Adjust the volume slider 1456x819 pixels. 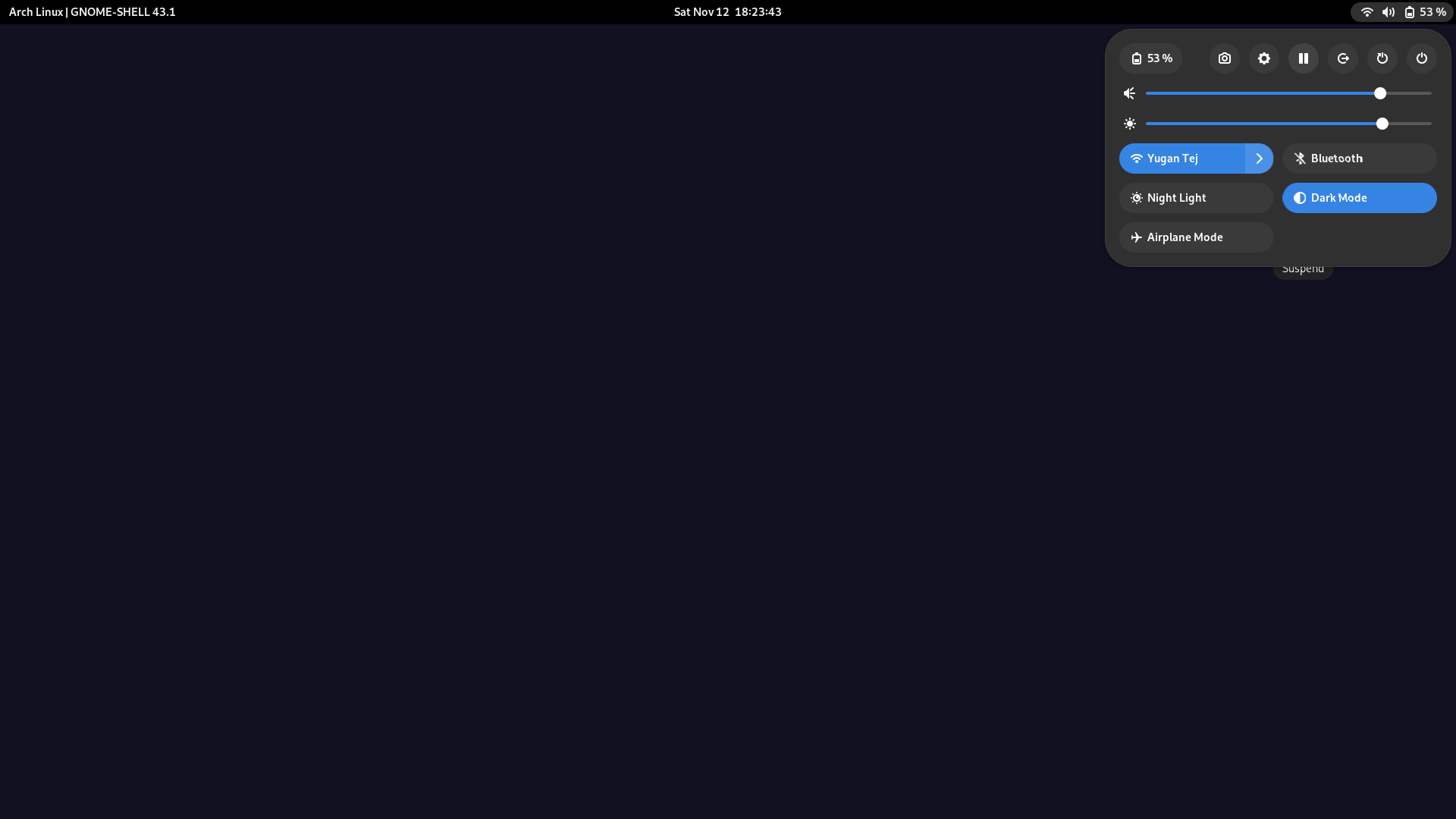[x=1288, y=93]
